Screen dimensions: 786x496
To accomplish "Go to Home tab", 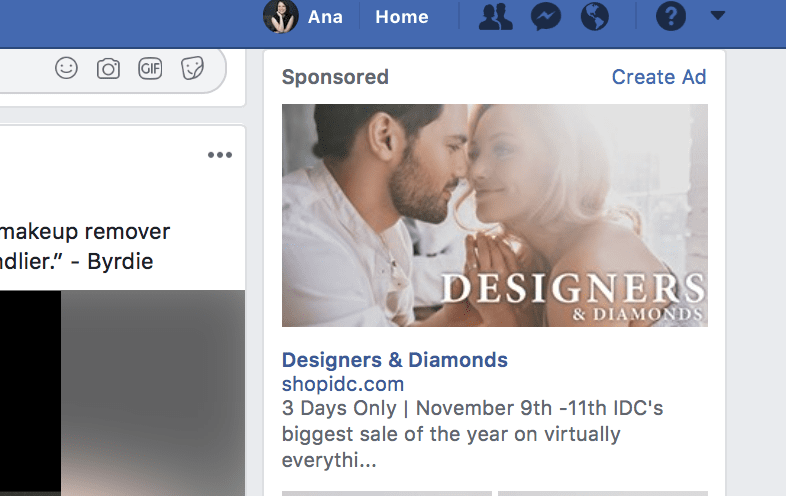I will (x=402, y=17).
